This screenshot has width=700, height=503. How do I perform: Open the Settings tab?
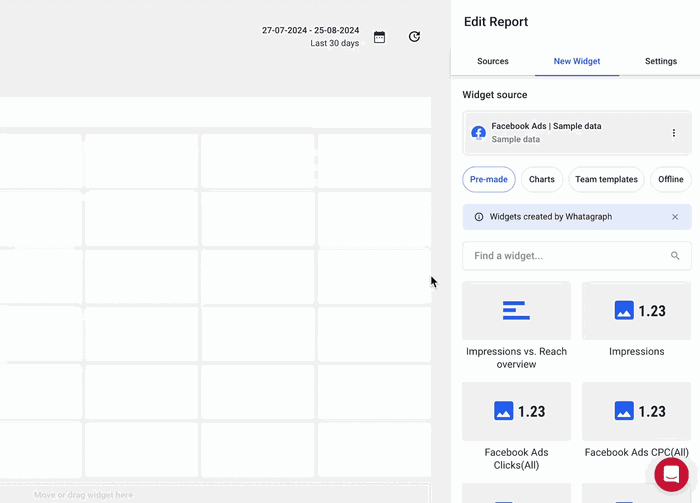click(x=660, y=61)
